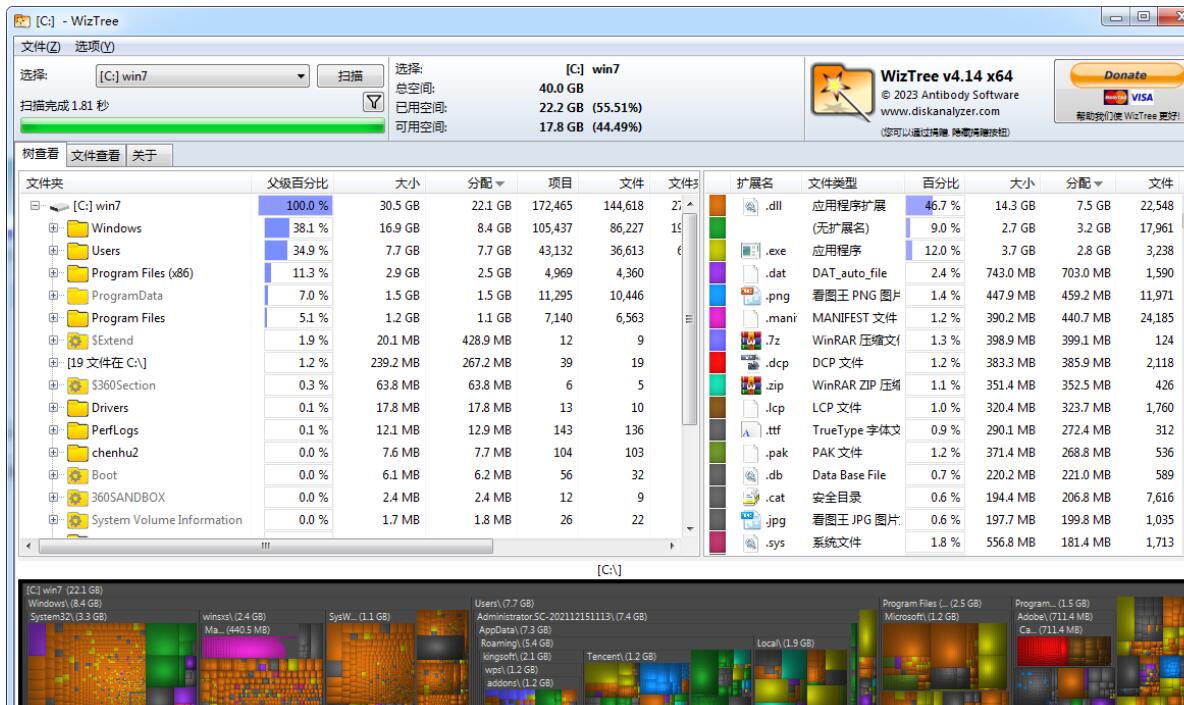Click the .7z WinRAR archive icon
The width and height of the screenshot is (1184, 705).
pyautogui.click(x=751, y=340)
